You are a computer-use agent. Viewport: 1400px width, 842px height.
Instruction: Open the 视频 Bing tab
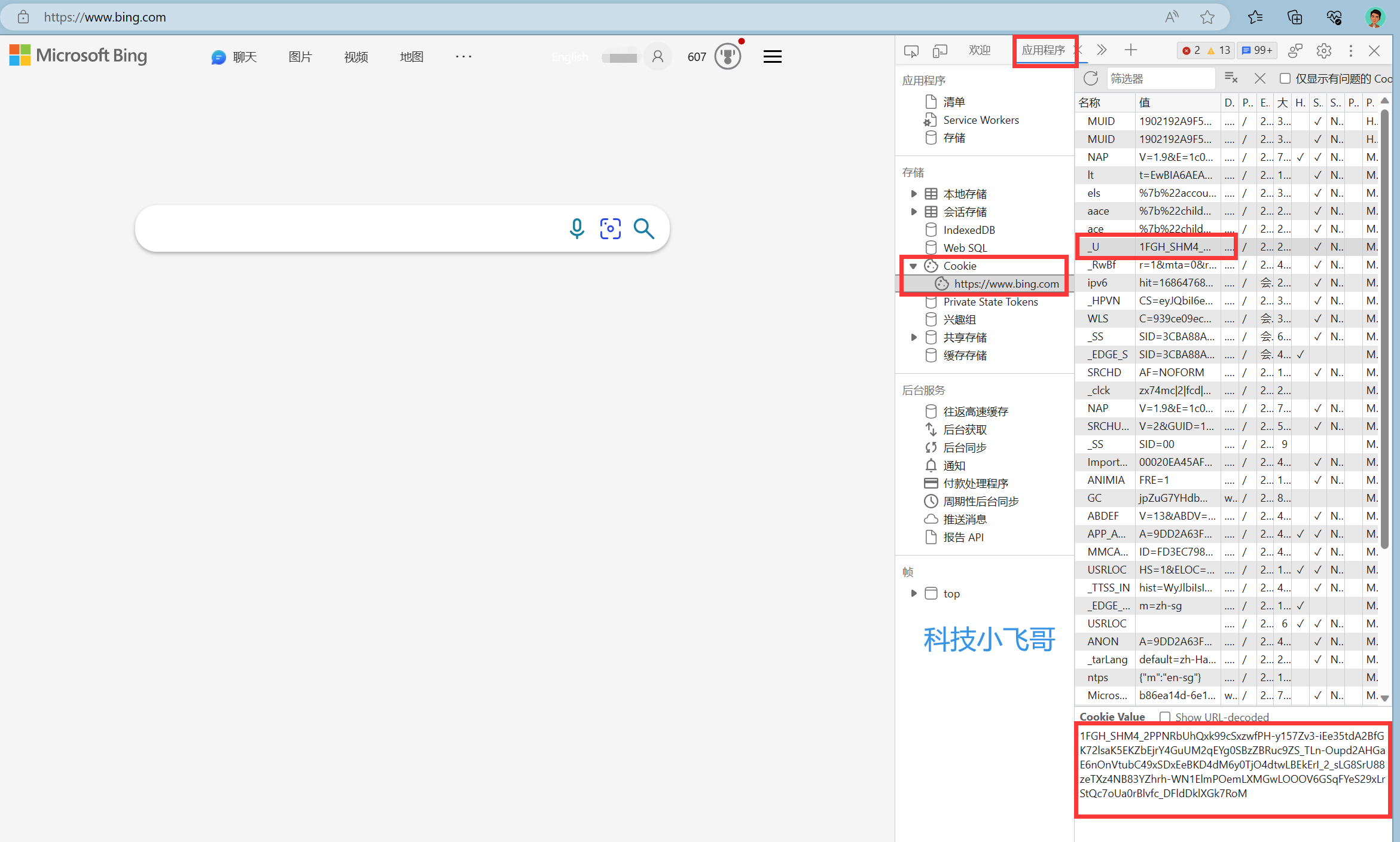(x=356, y=57)
